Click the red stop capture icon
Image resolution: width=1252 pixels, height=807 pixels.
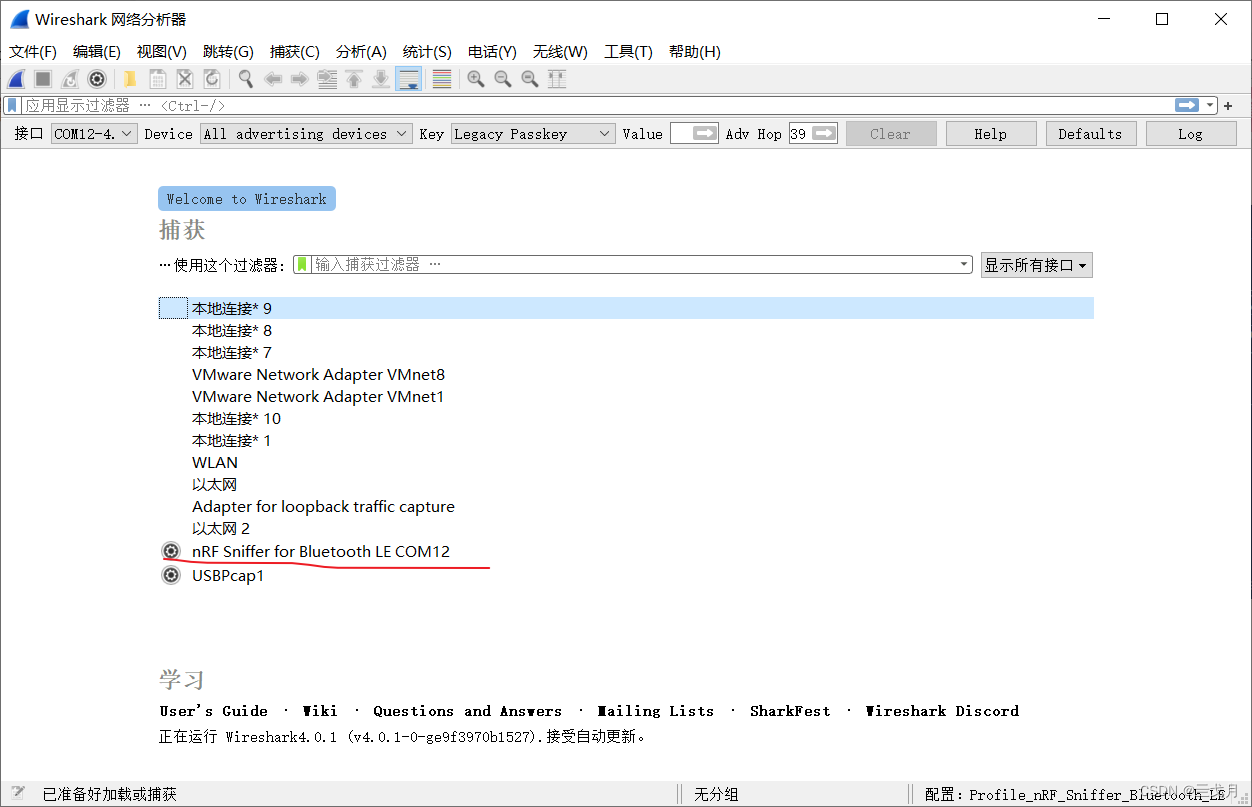point(41,79)
